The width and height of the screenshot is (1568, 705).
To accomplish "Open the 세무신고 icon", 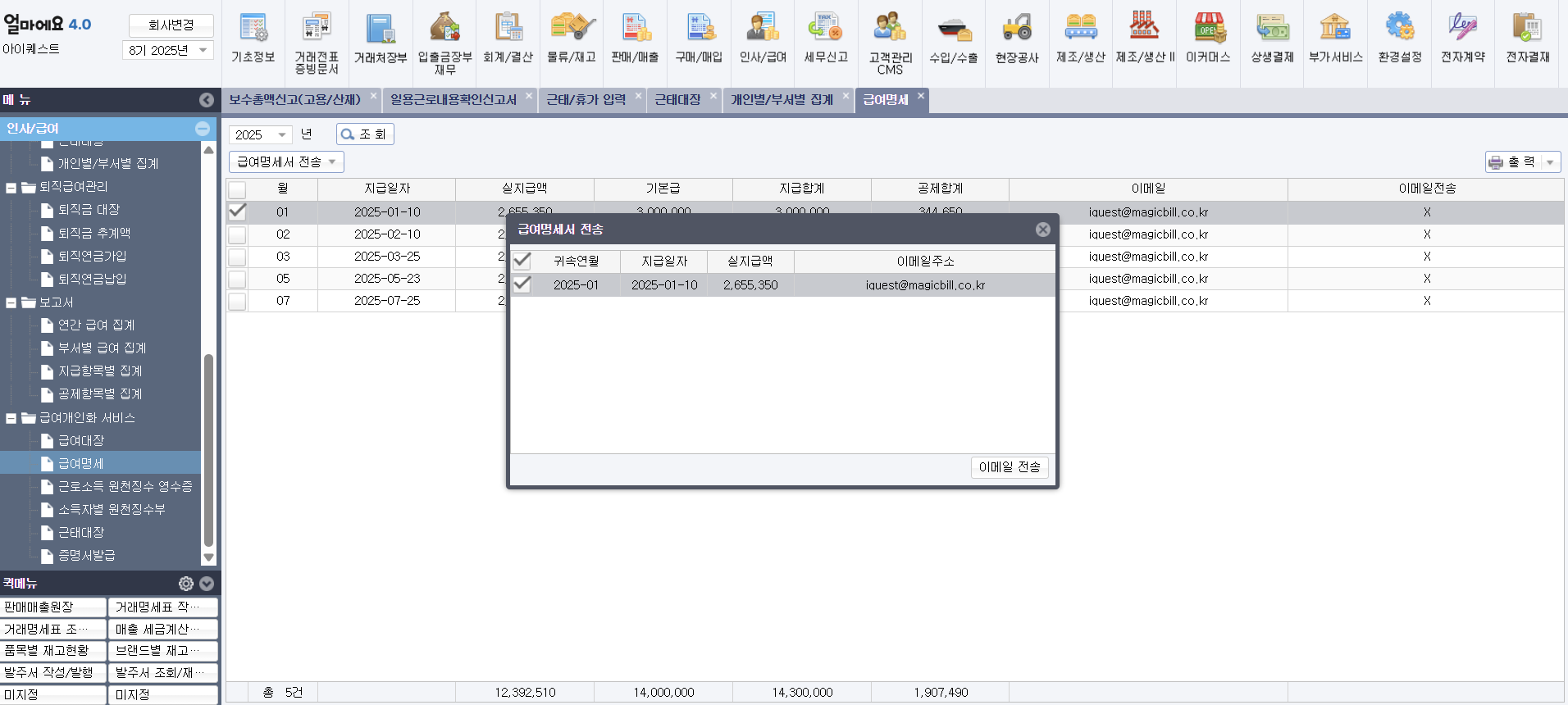I will (x=827, y=38).
